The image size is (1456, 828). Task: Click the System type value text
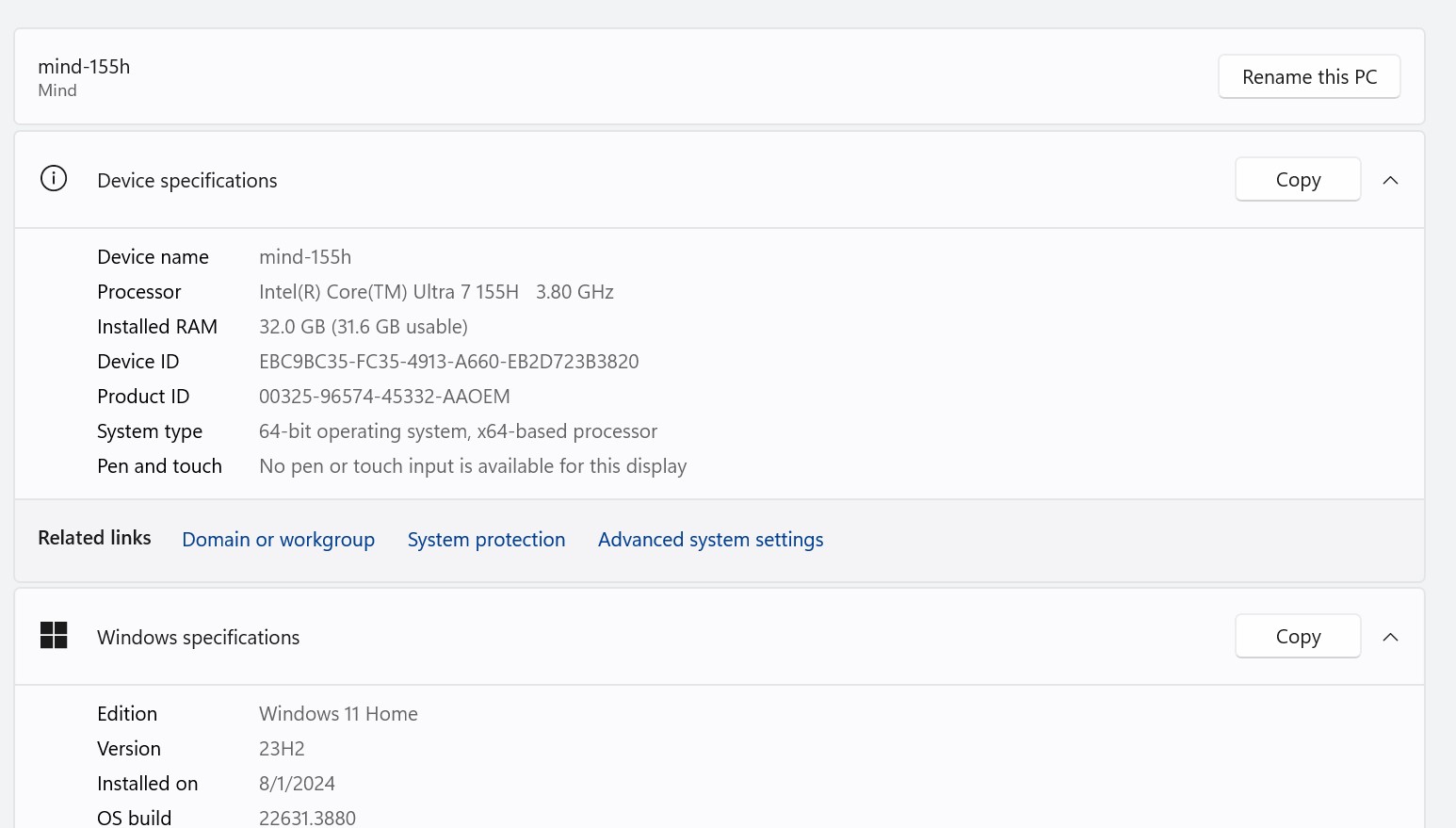[x=458, y=431]
